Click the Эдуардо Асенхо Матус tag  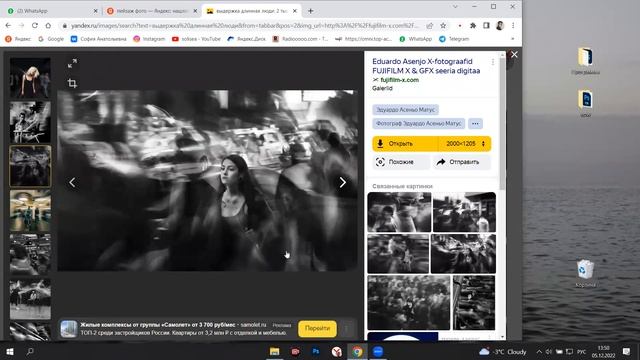[x=405, y=110]
